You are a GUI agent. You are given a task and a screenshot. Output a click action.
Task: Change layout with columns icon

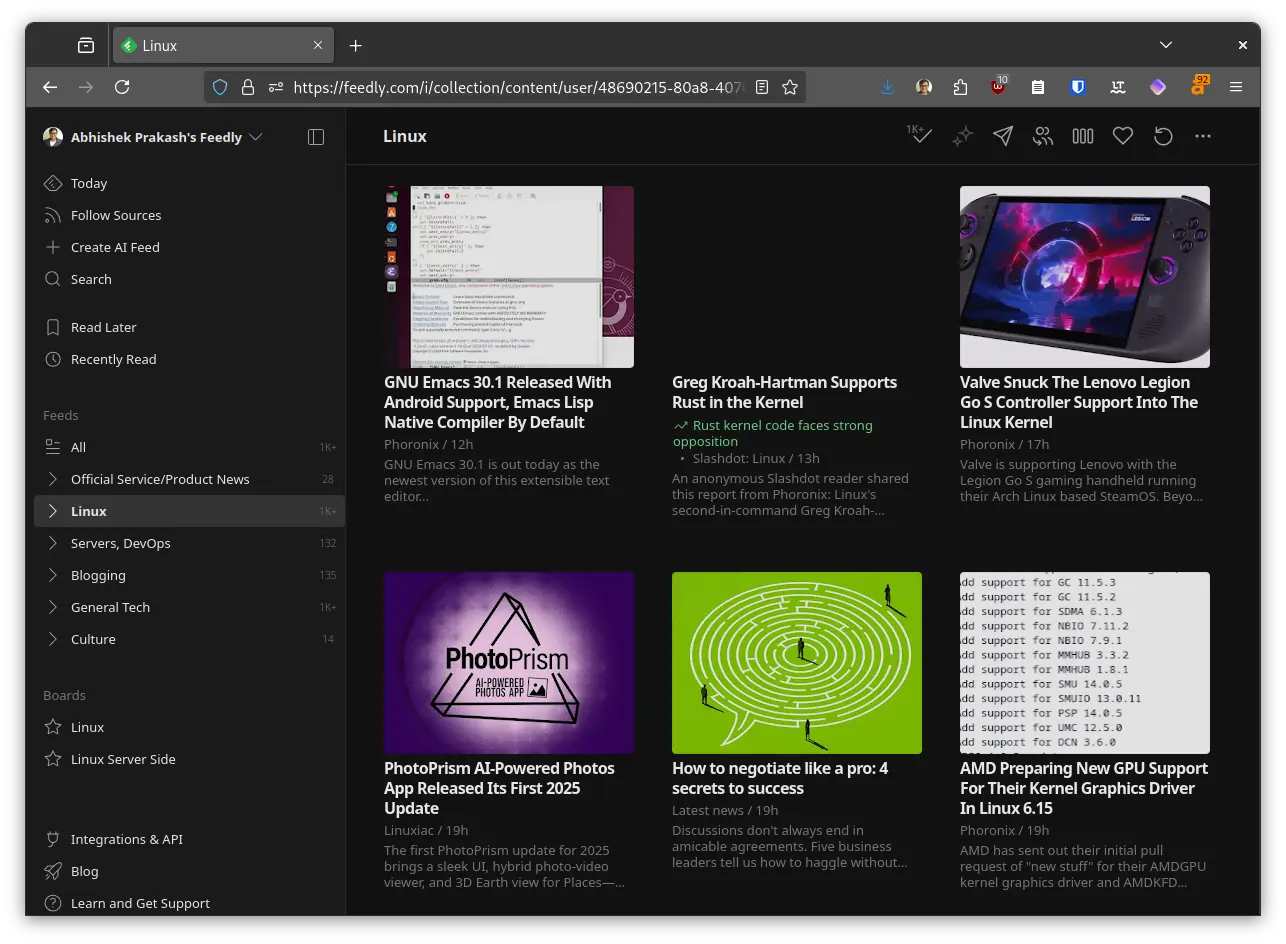point(1083,136)
